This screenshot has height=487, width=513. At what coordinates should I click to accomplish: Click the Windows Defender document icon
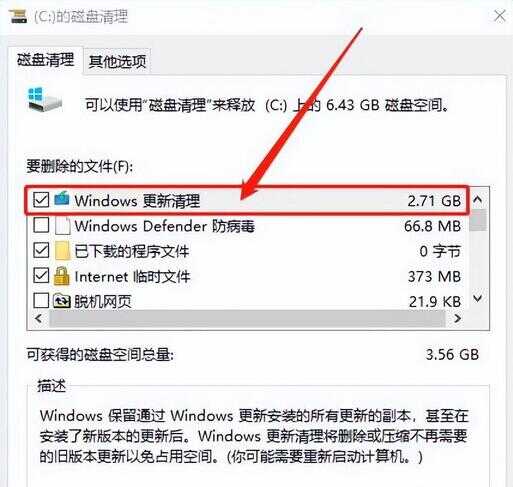click(x=62, y=226)
